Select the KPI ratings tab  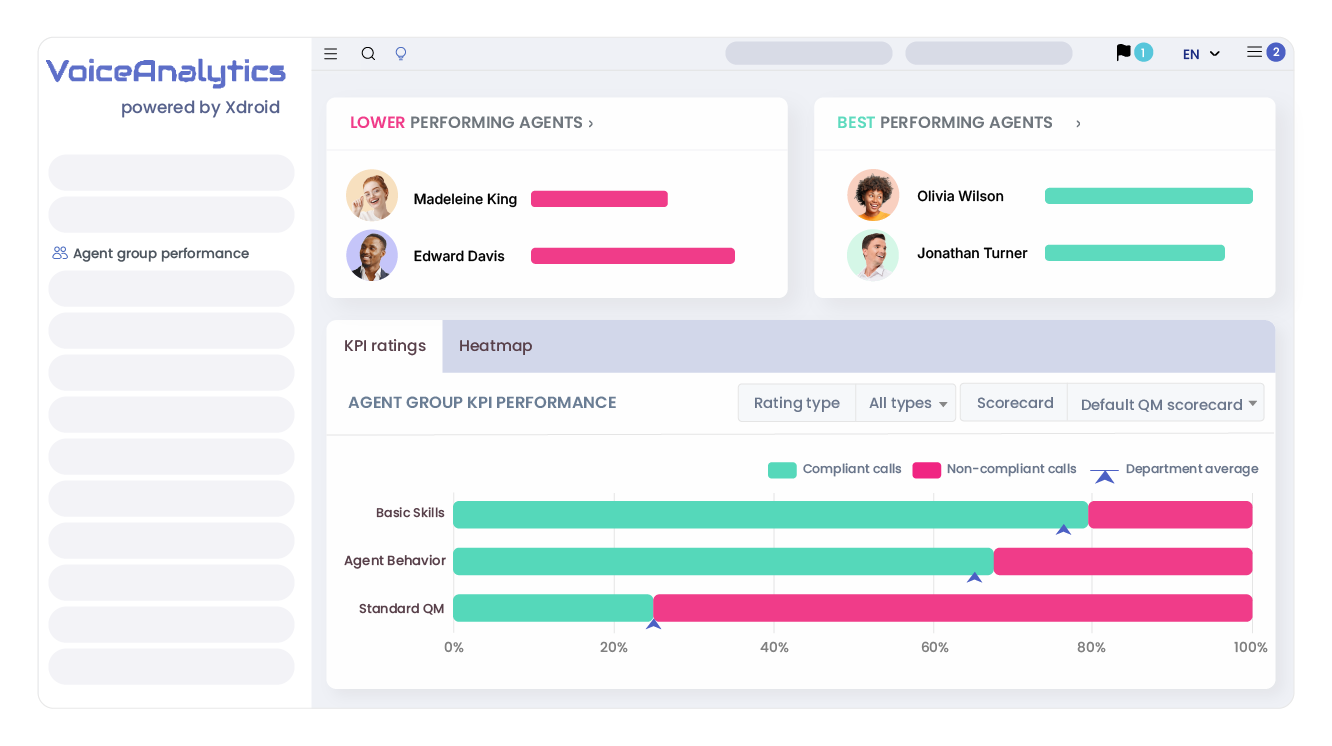385,346
